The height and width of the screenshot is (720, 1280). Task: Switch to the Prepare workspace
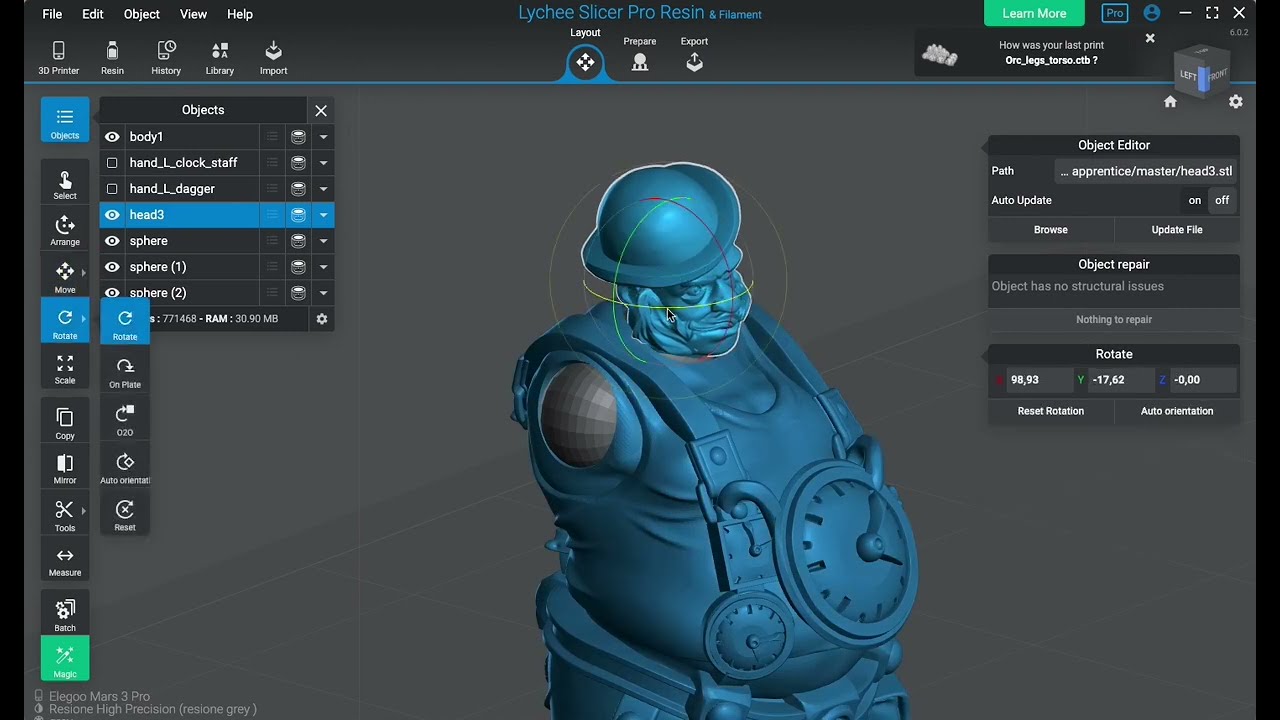click(x=640, y=55)
